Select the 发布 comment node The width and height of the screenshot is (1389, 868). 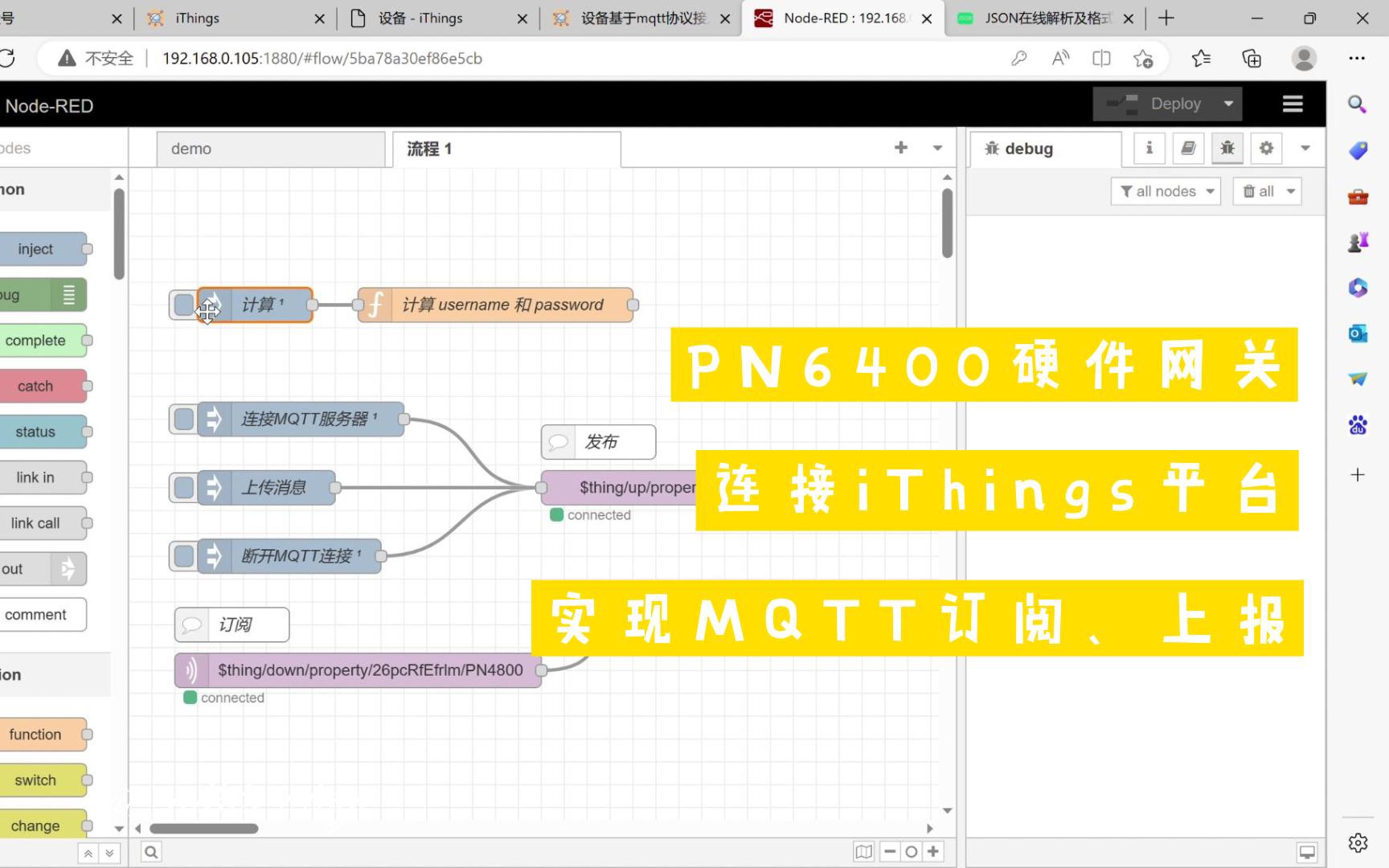click(598, 441)
